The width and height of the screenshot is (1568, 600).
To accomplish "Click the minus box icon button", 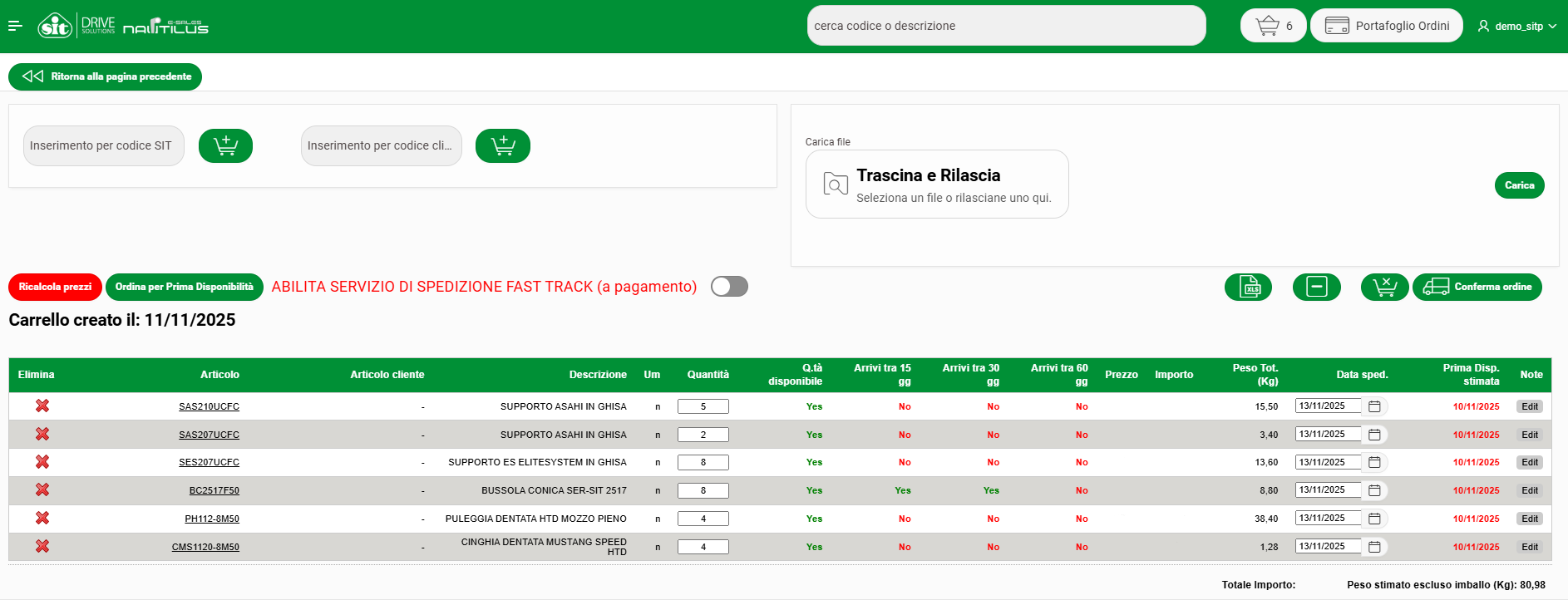I will pyautogui.click(x=1316, y=287).
